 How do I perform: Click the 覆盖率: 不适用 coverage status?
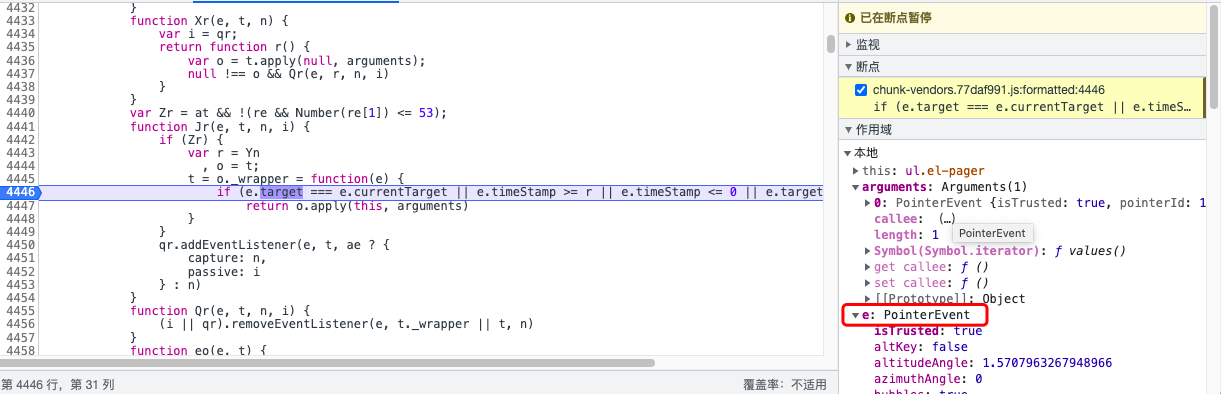coord(785,384)
